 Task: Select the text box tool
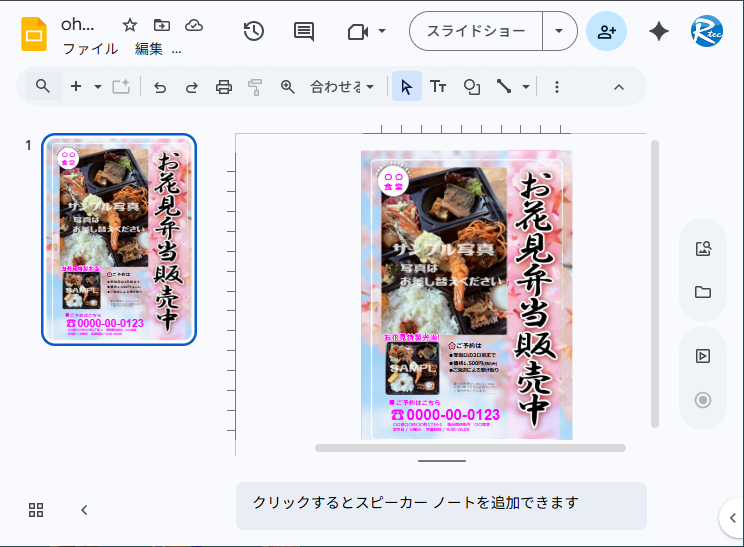click(438, 87)
